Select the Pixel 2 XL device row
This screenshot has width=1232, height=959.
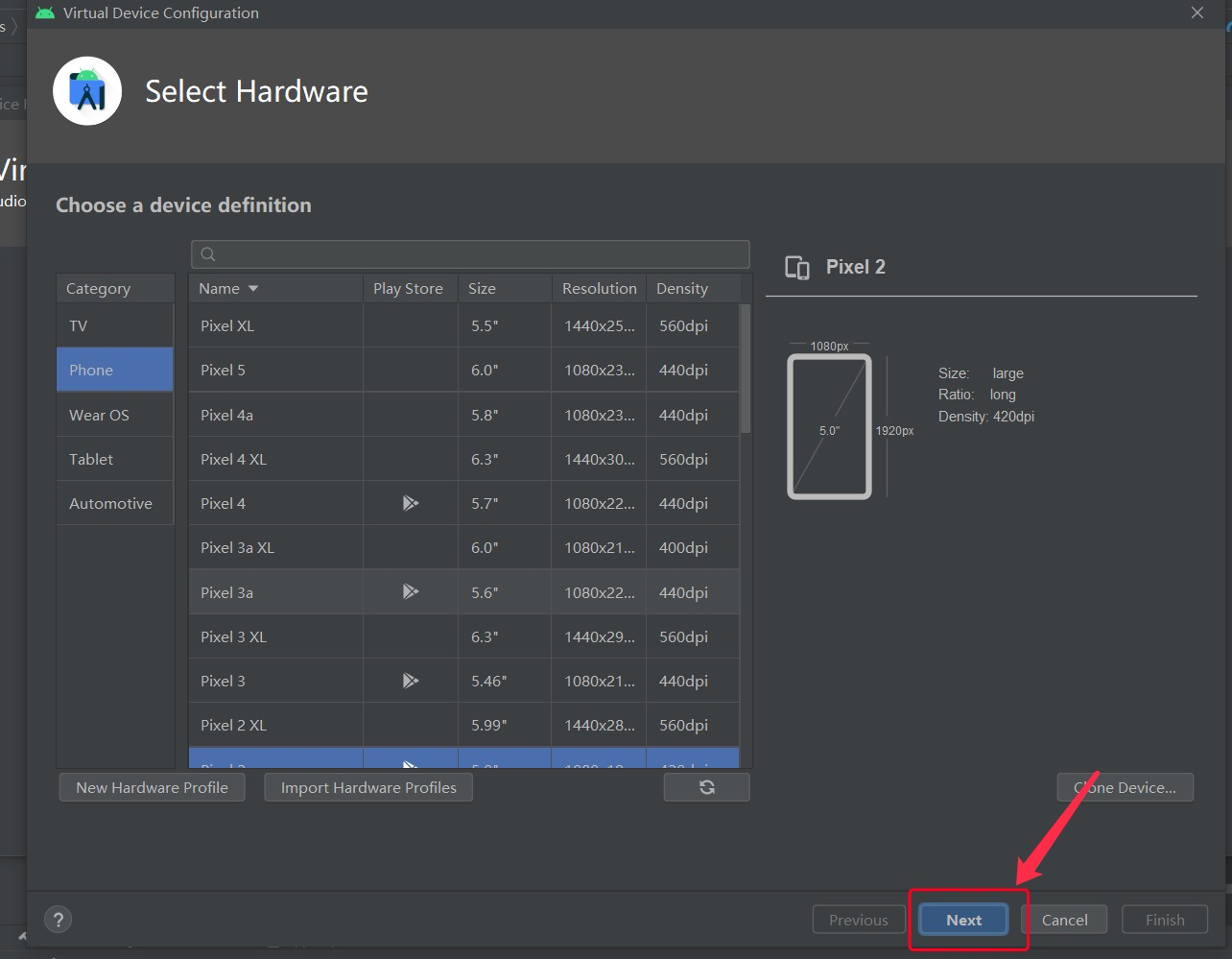(x=464, y=725)
